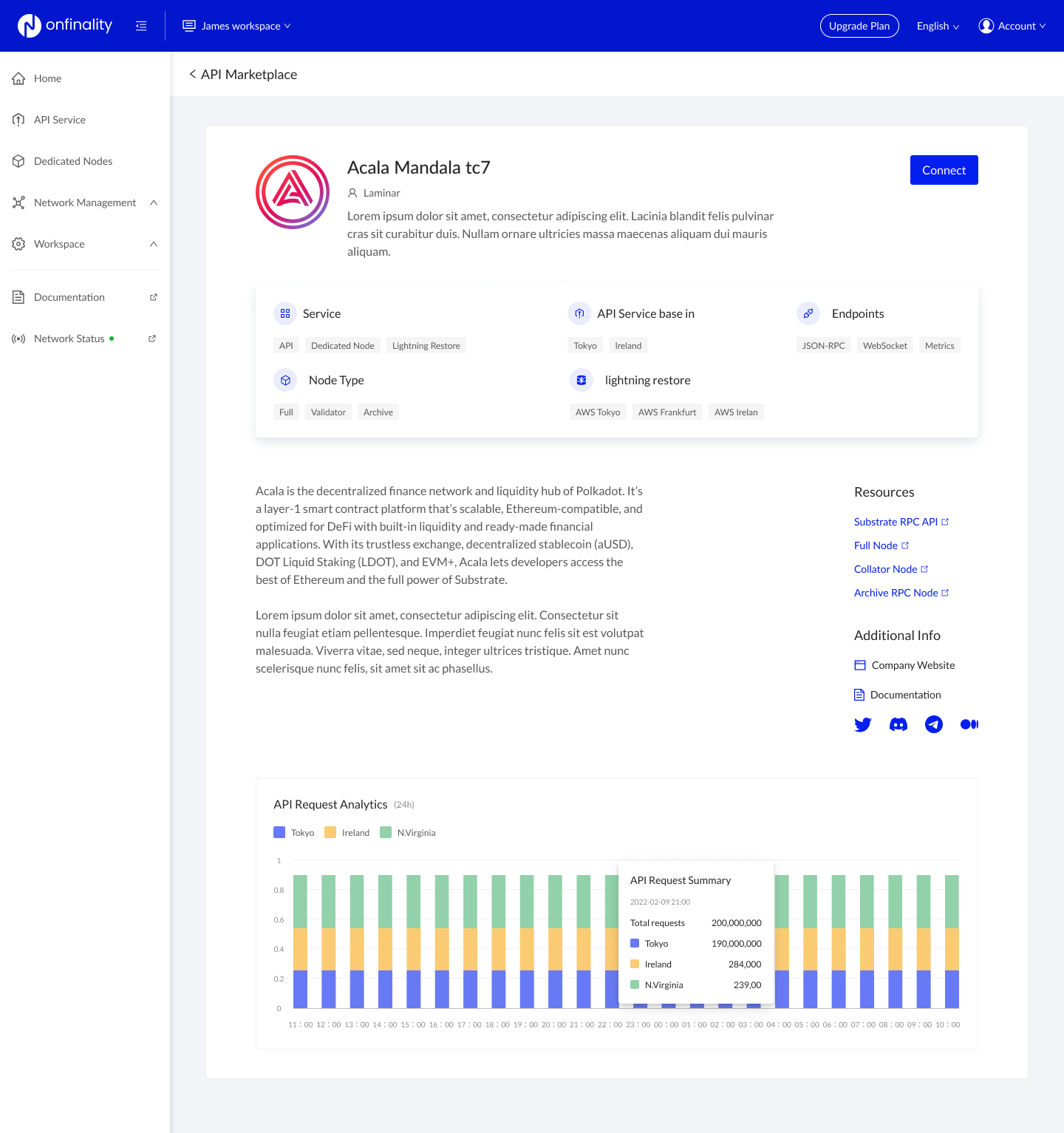Click the Network Status item
1064x1133 pixels.
pos(85,338)
